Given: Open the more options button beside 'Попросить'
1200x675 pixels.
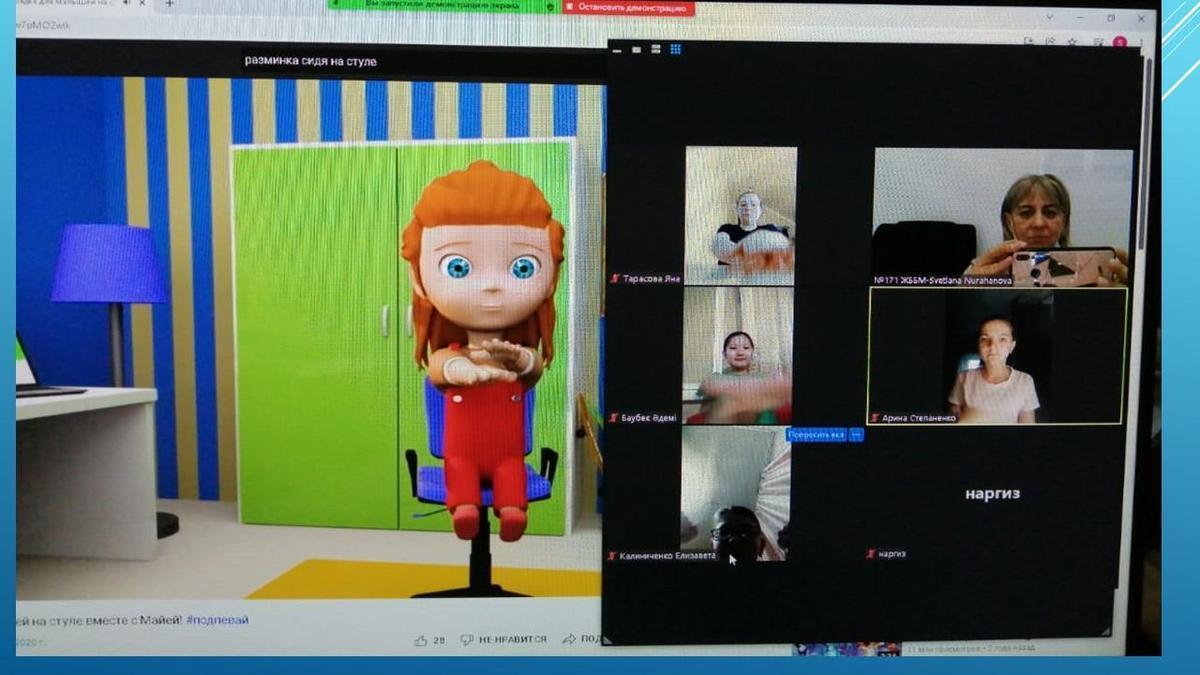Looking at the screenshot, I should (856, 435).
